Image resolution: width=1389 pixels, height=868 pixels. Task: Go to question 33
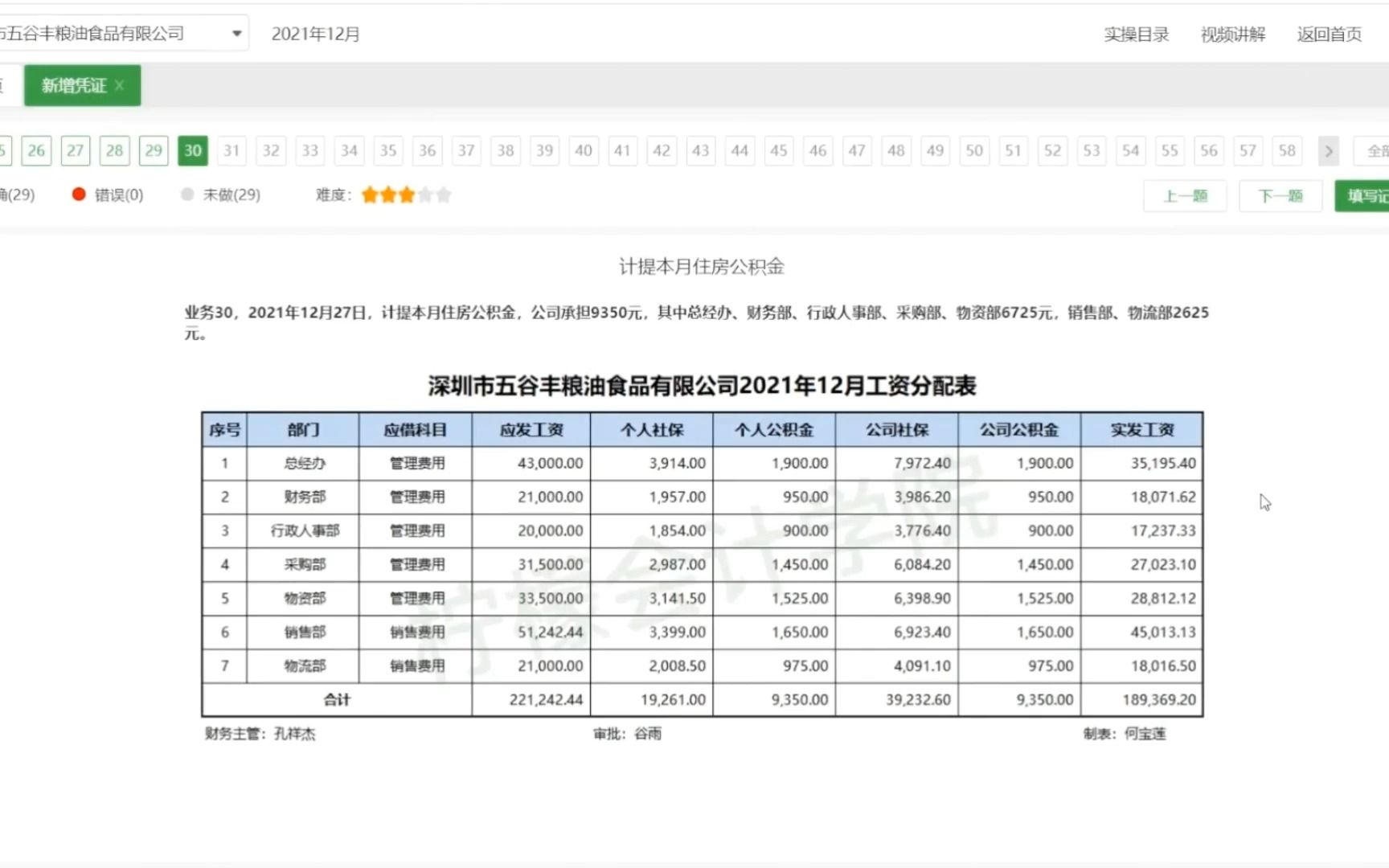coord(310,150)
